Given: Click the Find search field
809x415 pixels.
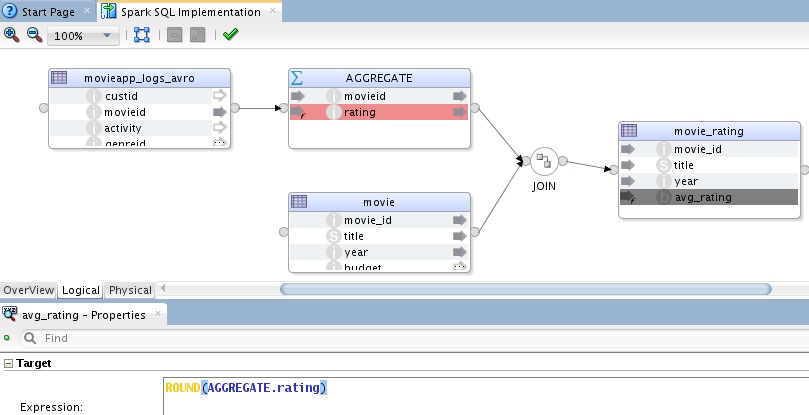Looking at the screenshot, I should 413,338.
